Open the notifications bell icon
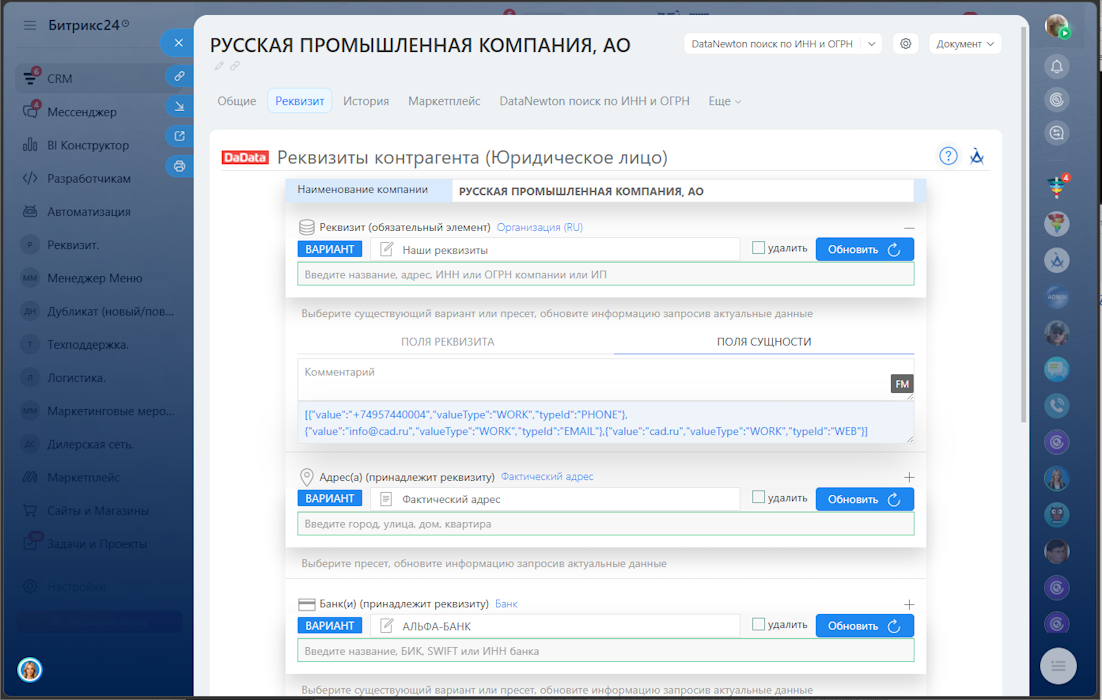Viewport: 1102px width, 700px height. 1057,67
